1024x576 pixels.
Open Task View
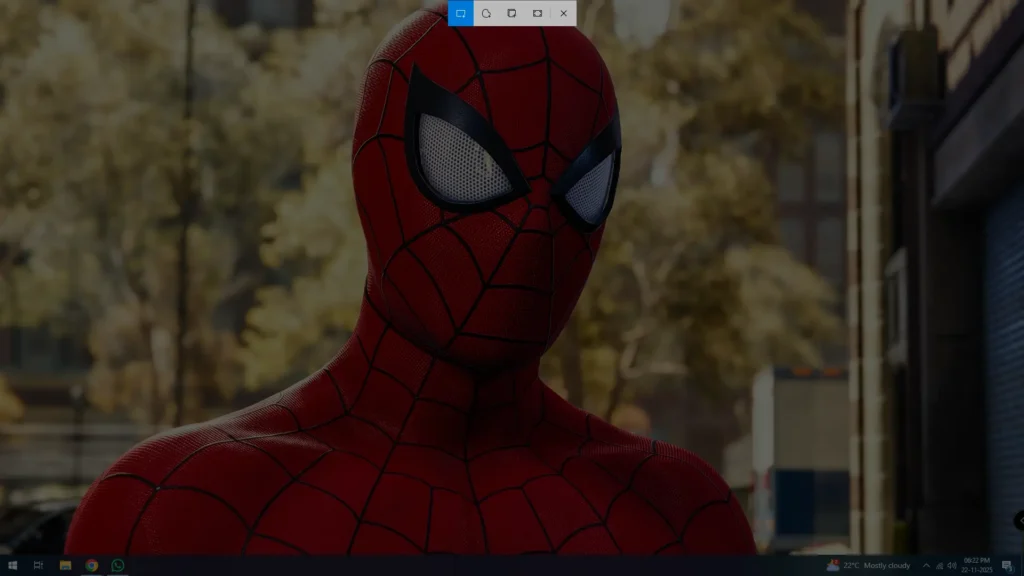pos(38,567)
